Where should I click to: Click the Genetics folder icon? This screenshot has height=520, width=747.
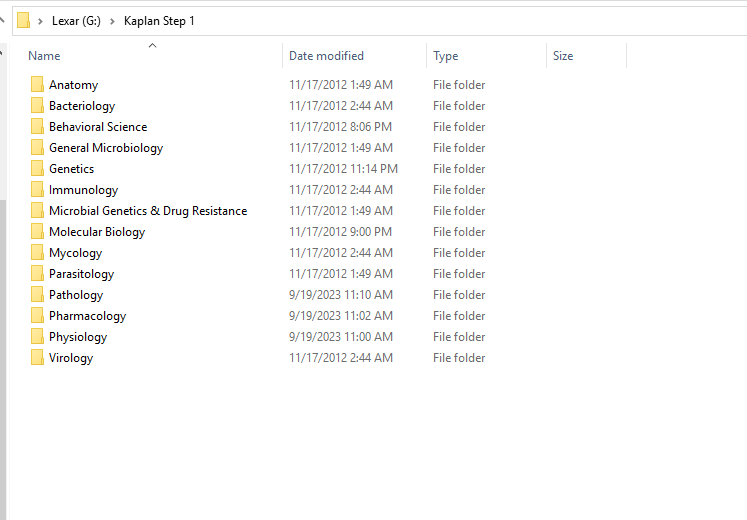tap(37, 168)
